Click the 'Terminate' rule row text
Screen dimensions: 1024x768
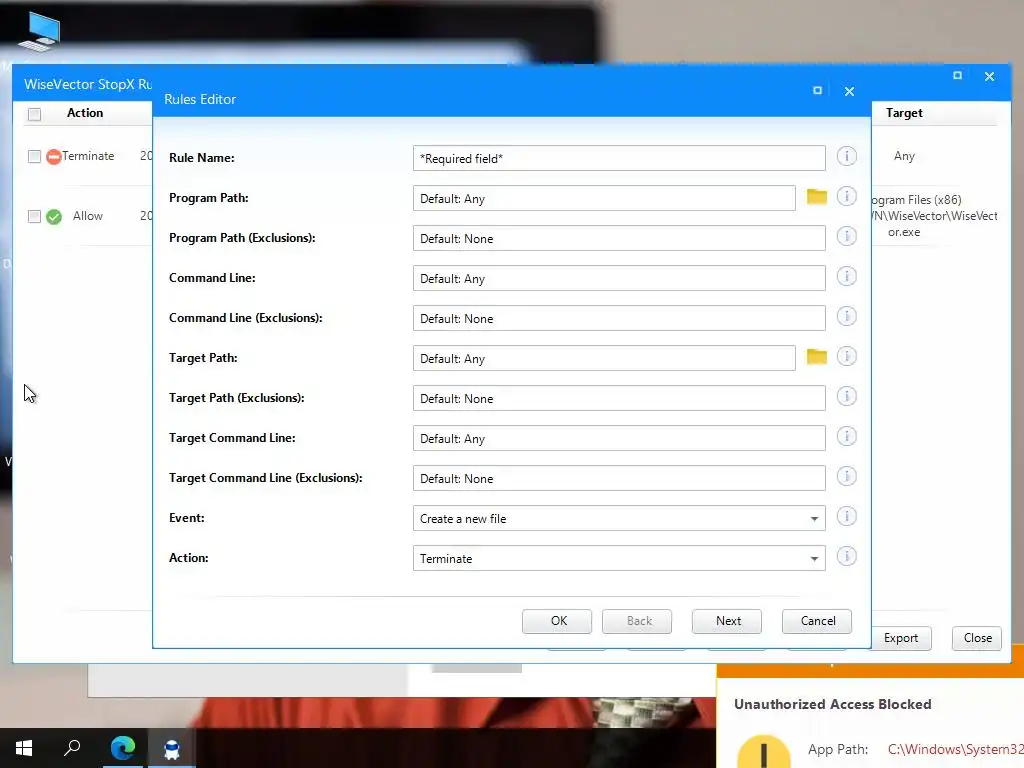[88, 156]
